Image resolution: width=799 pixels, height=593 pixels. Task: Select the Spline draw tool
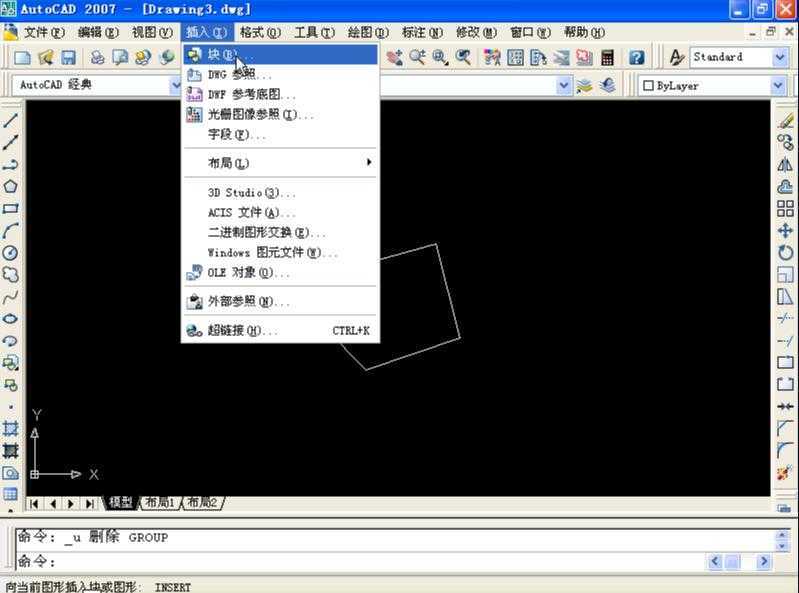10,297
